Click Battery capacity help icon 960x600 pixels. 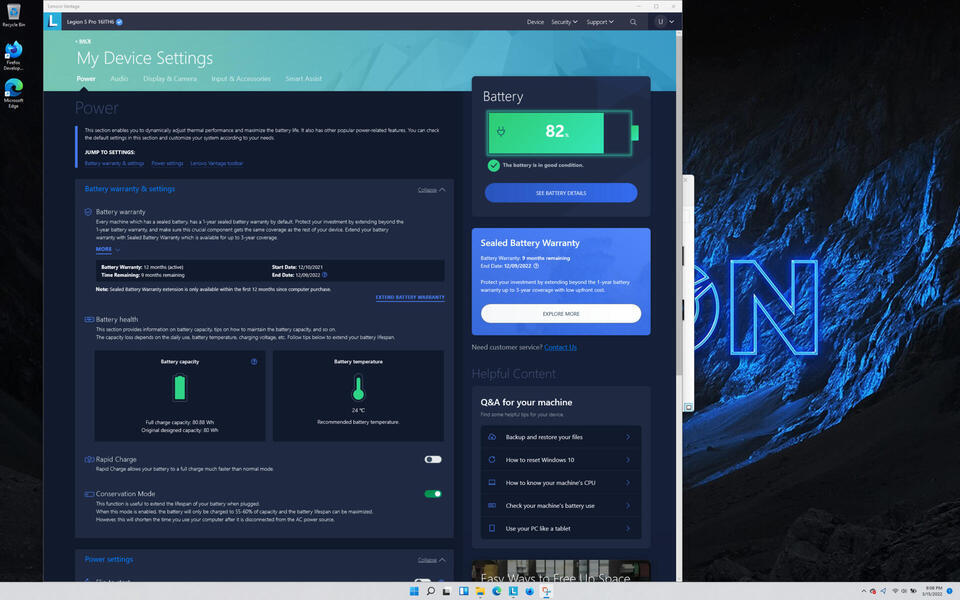(254, 362)
